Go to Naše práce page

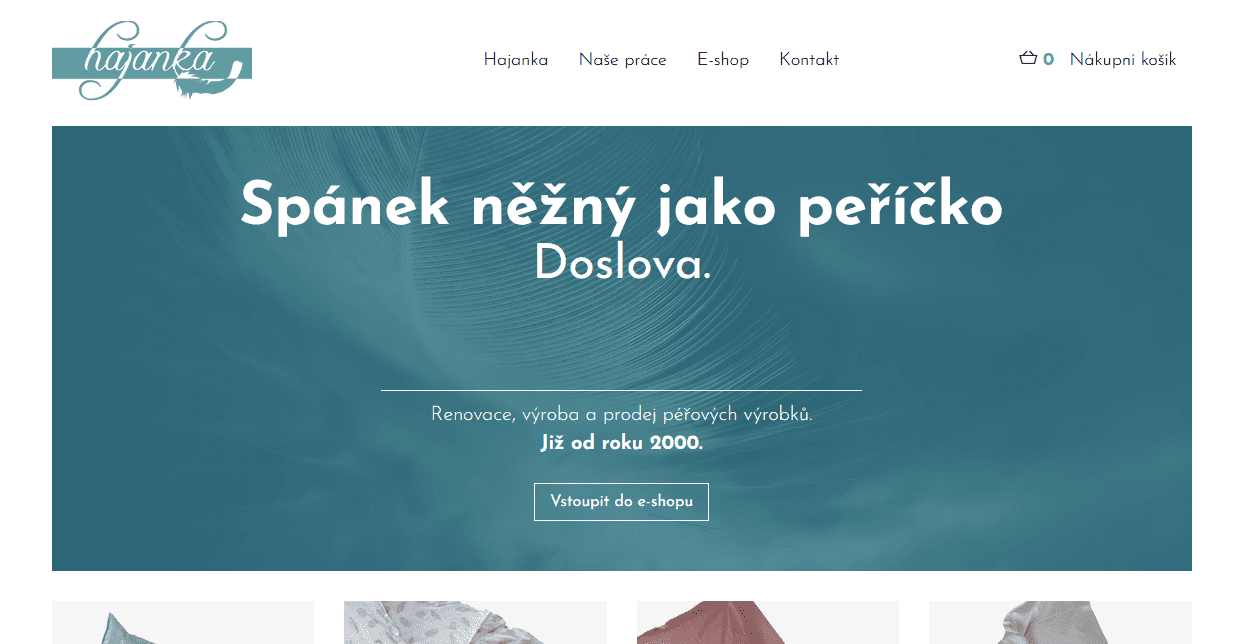(622, 60)
